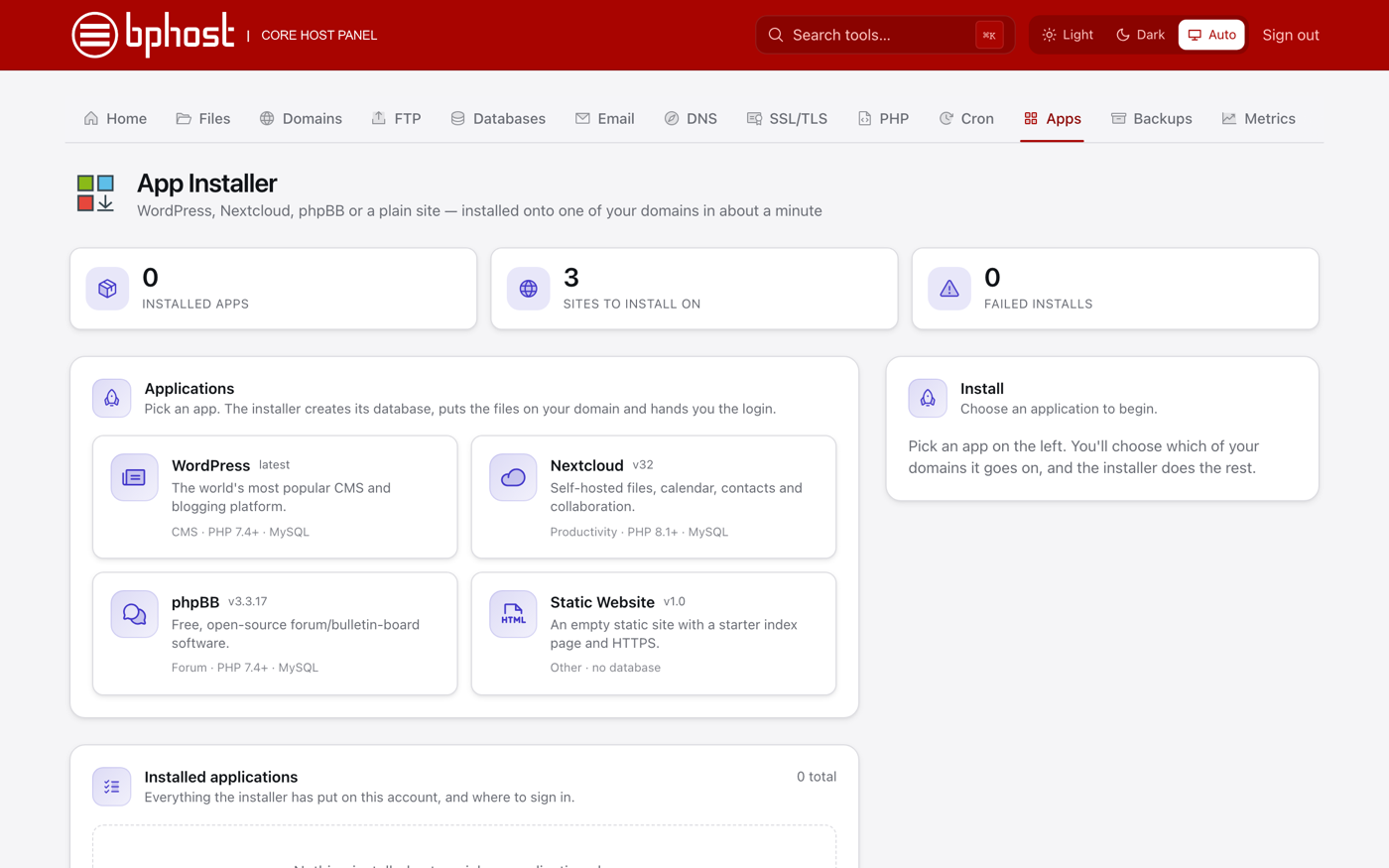The image size is (1389, 868).
Task: Select the Static Website application card
Action: coord(654,633)
